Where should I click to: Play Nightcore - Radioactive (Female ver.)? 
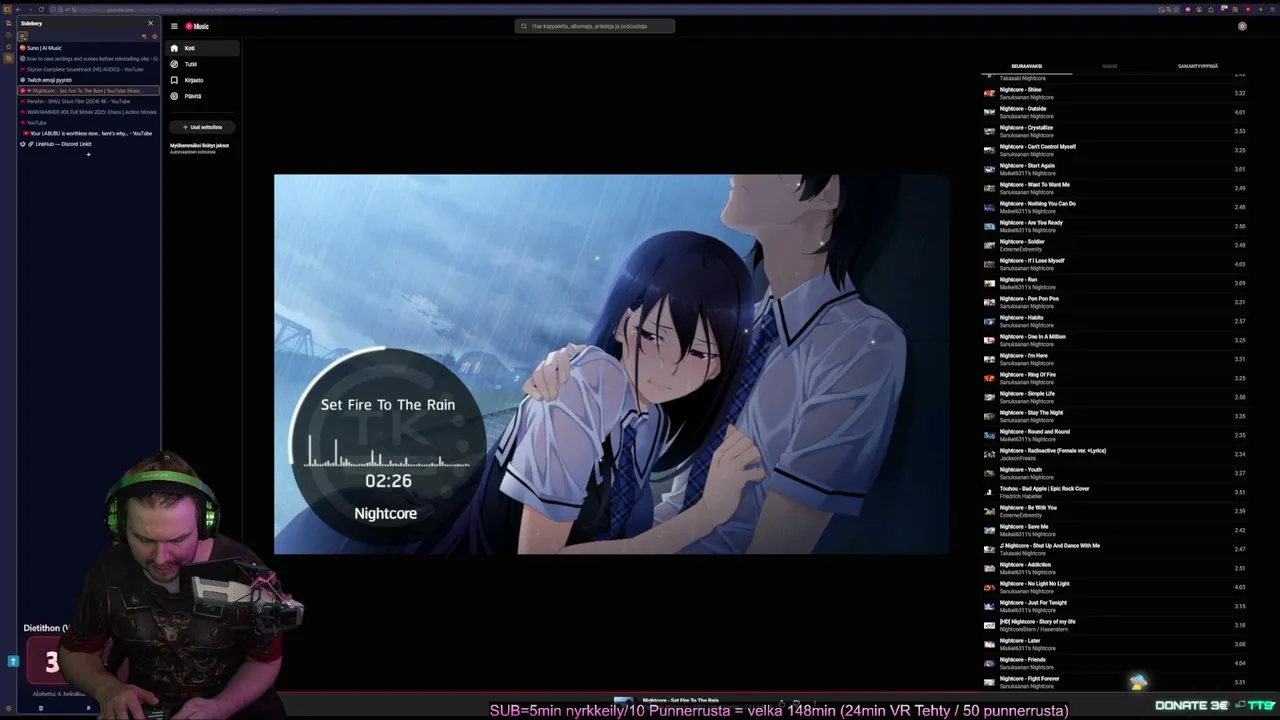(x=1115, y=454)
